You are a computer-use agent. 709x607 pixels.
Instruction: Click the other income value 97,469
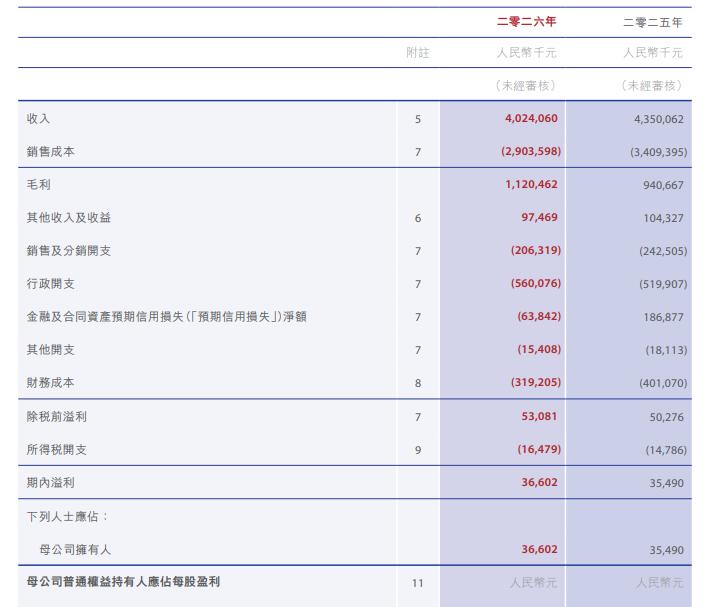[x=539, y=218]
